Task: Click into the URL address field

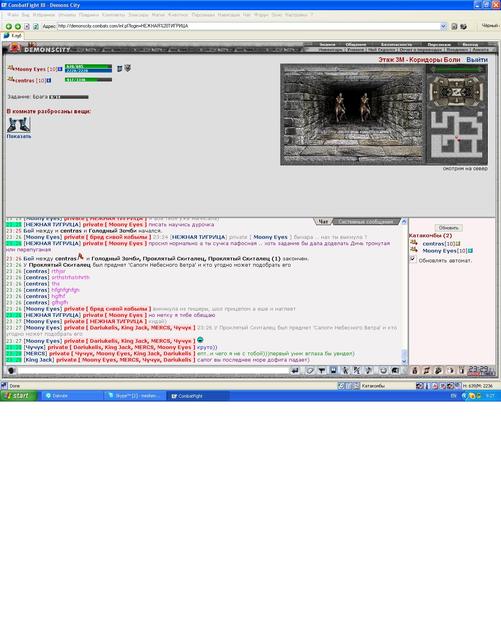Action: point(248,26)
